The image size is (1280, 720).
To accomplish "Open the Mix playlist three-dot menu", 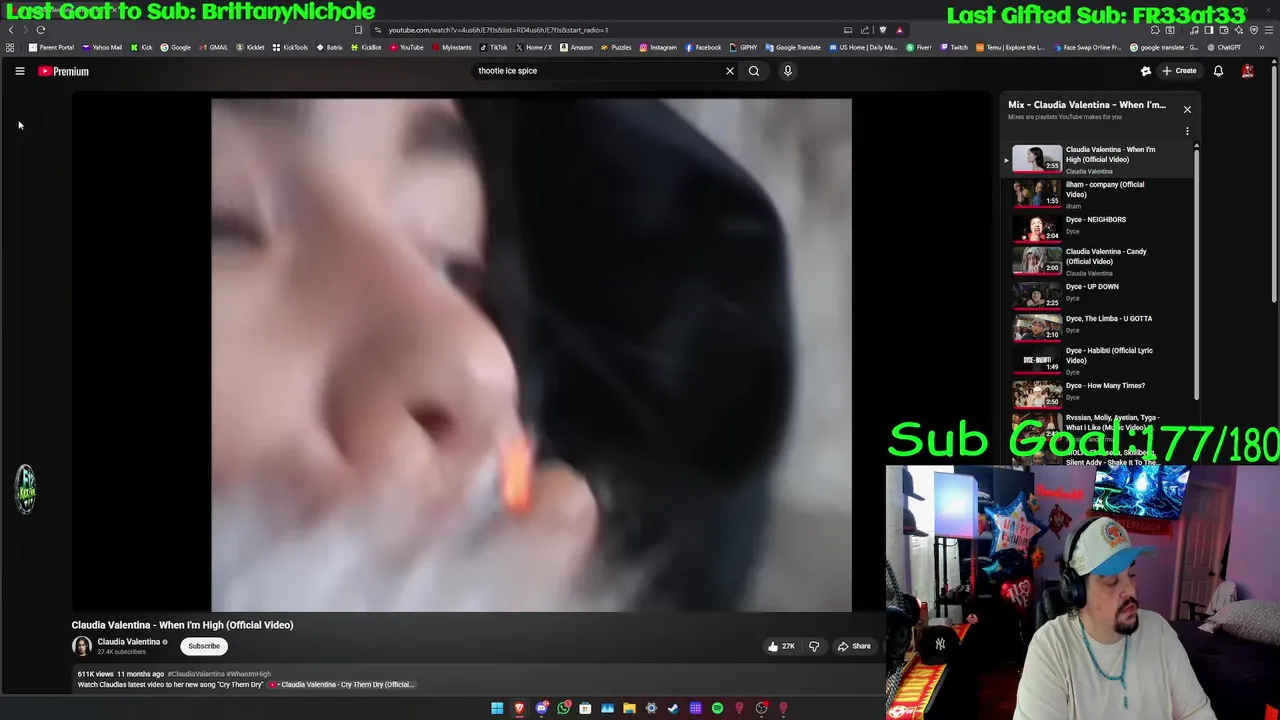I will click(x=1187, y=131).
